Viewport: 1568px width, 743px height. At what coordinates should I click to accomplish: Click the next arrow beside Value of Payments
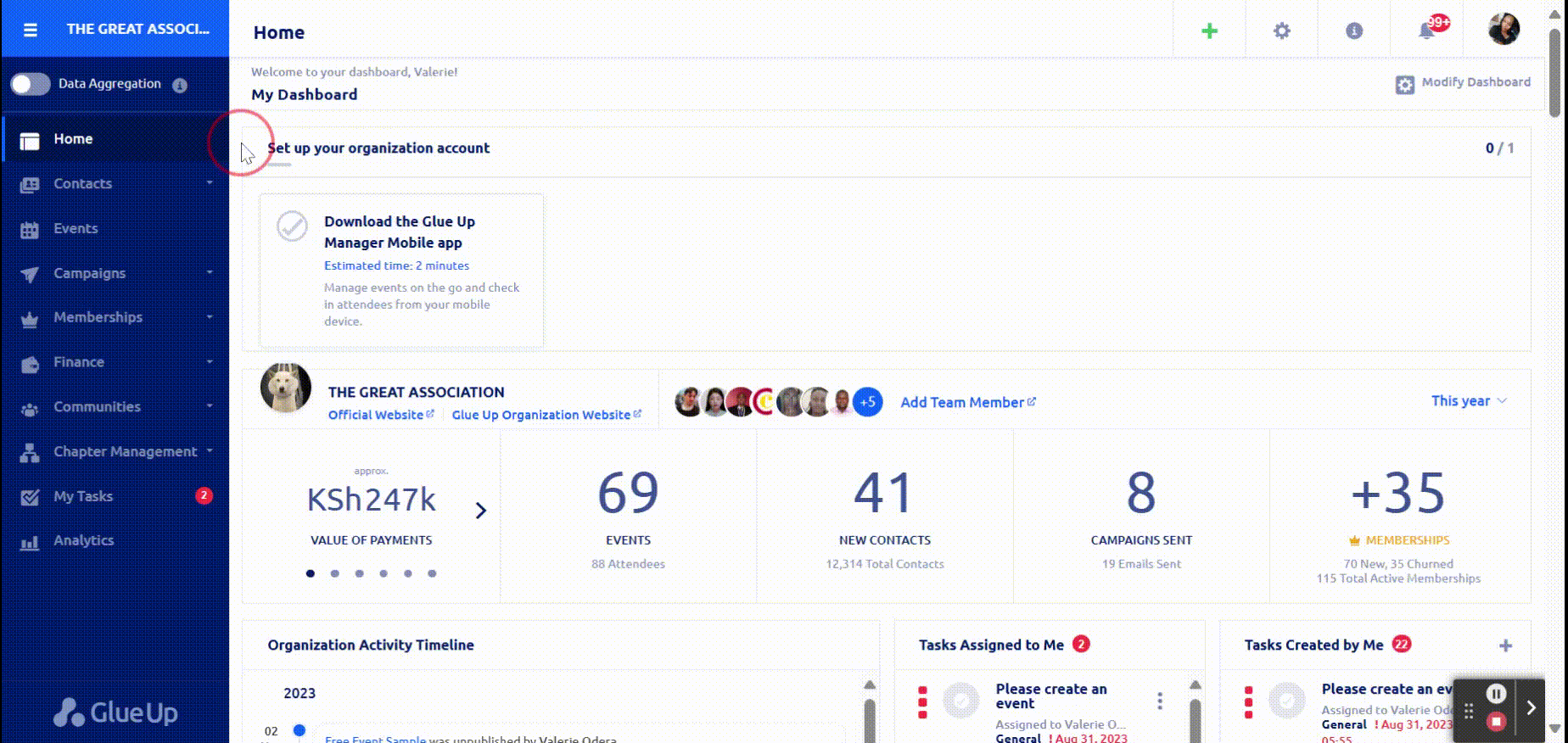[x=480, y=511]
